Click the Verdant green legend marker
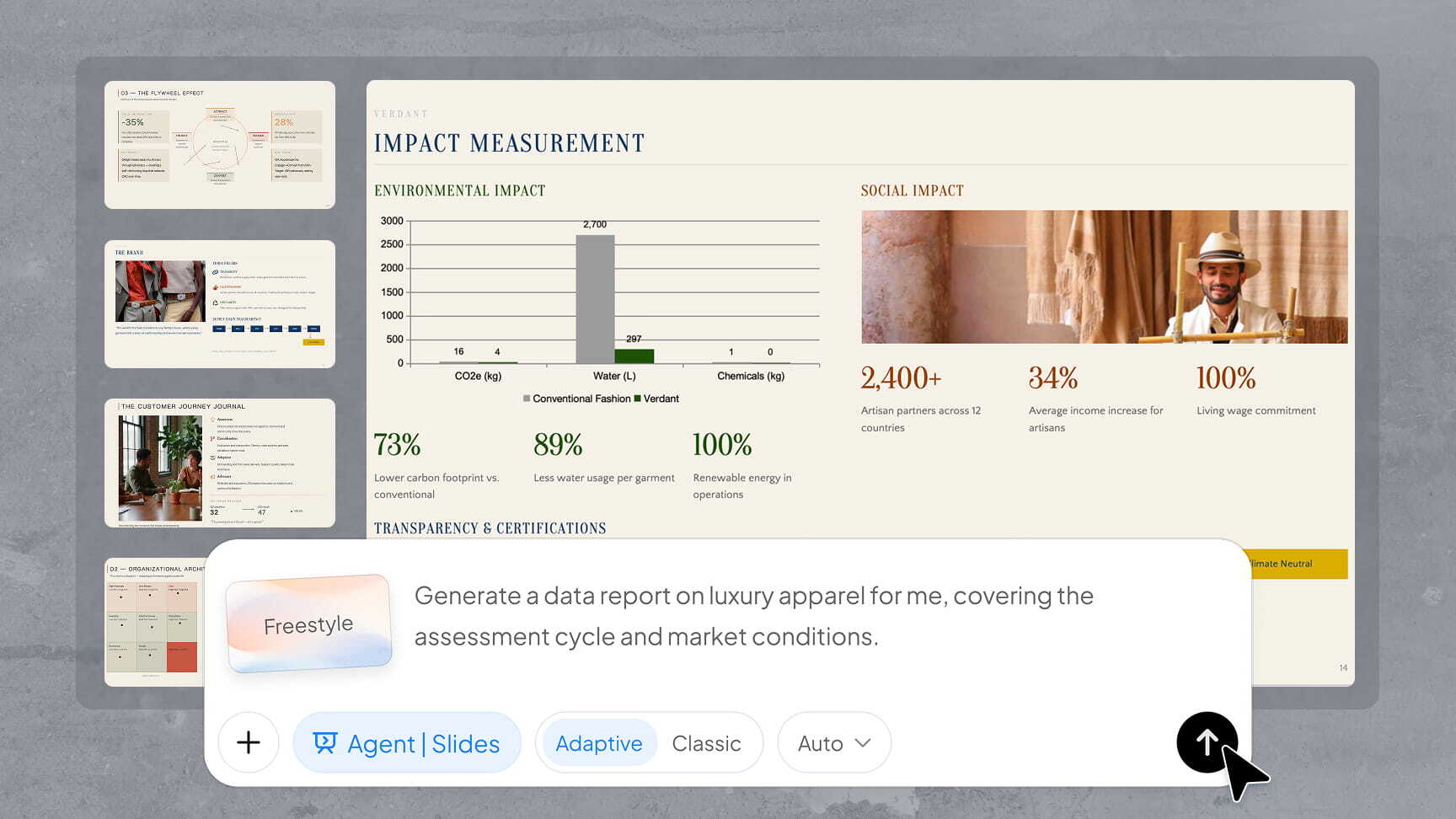Image resolution: width=1456 pixels, height=819 pixels. tap(638, 399)
